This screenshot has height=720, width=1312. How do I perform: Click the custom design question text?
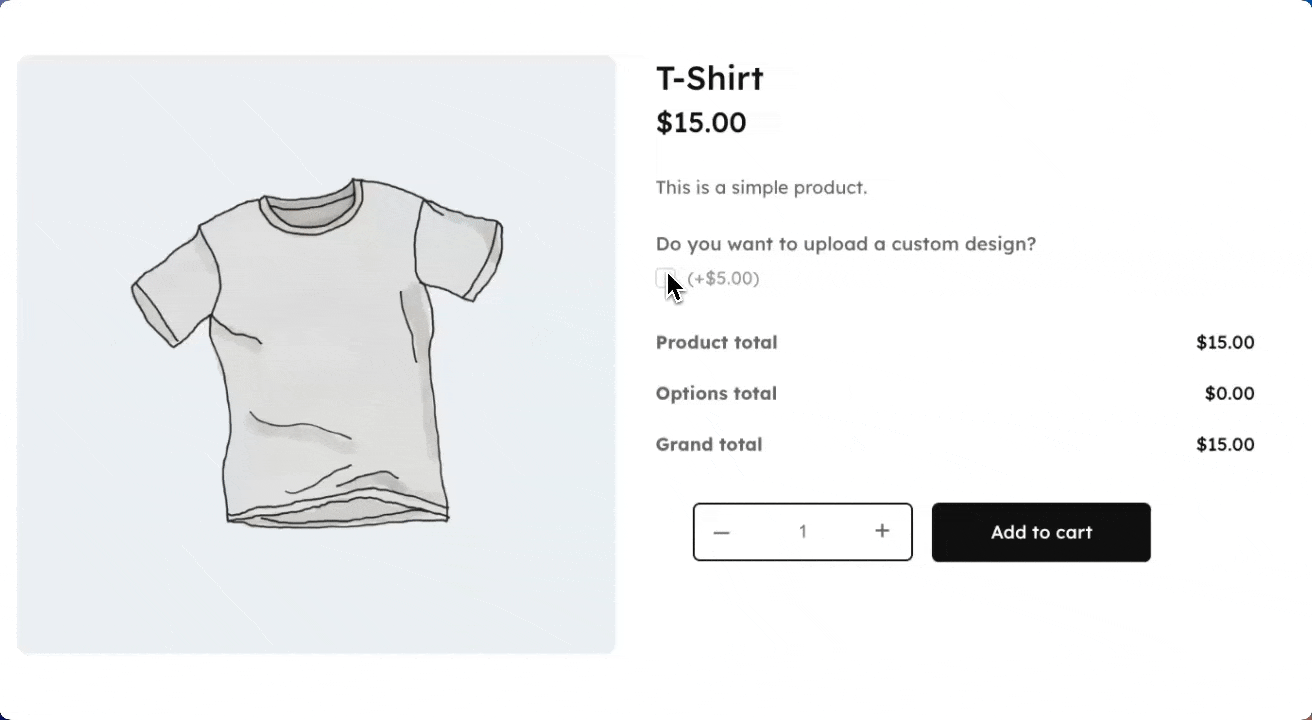tap(846, 243)
